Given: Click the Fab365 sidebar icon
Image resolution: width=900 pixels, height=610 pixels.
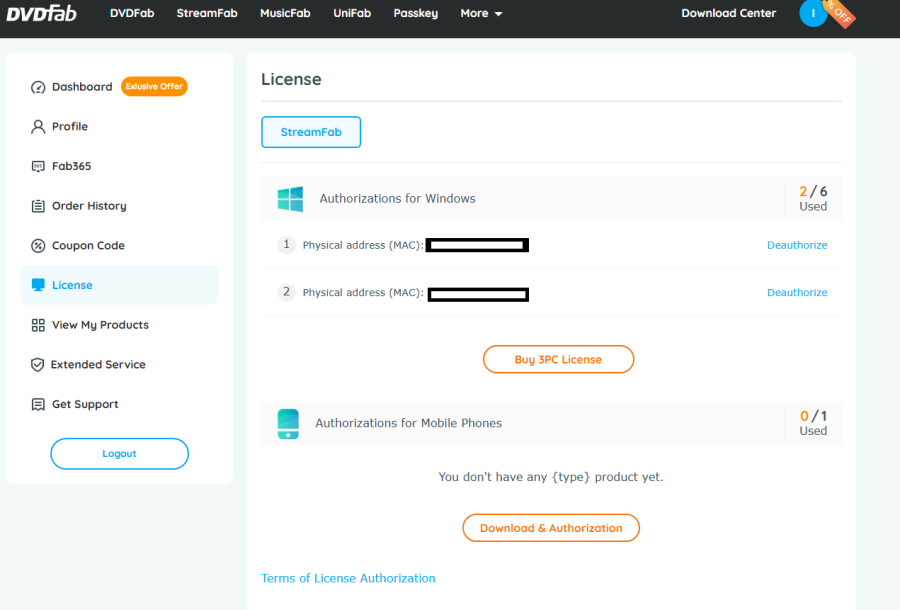Looking at the screenshot, I should 38,166.
